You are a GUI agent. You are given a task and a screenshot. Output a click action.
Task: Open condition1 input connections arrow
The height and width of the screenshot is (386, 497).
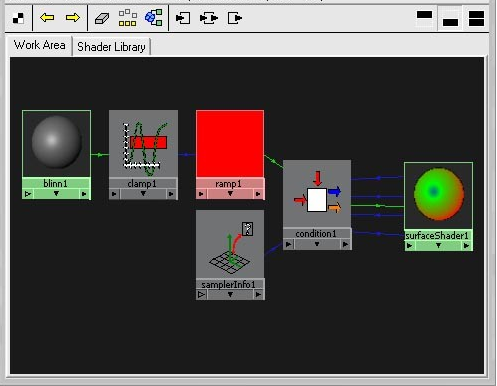289,244
